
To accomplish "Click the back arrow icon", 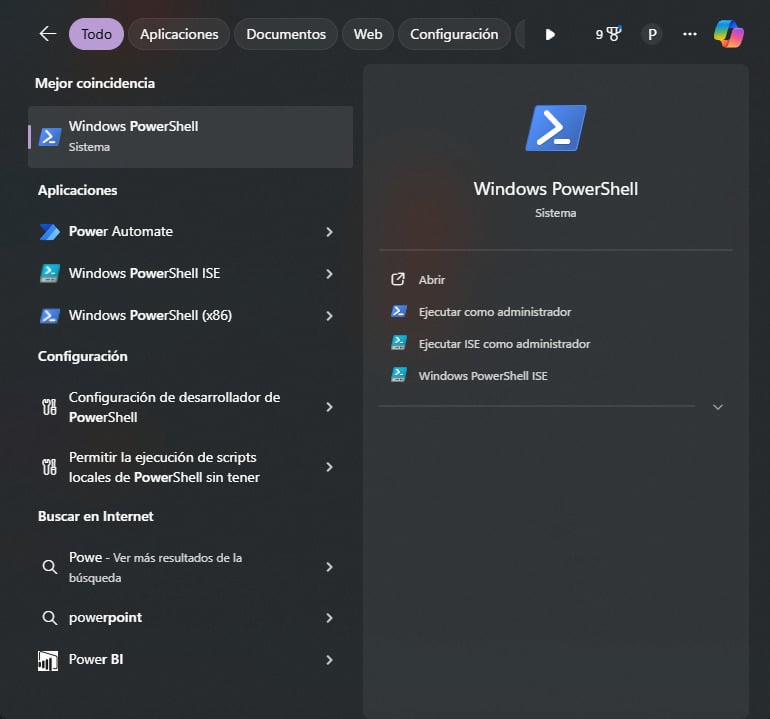I will pyautogui.click(x=47, y=34).
